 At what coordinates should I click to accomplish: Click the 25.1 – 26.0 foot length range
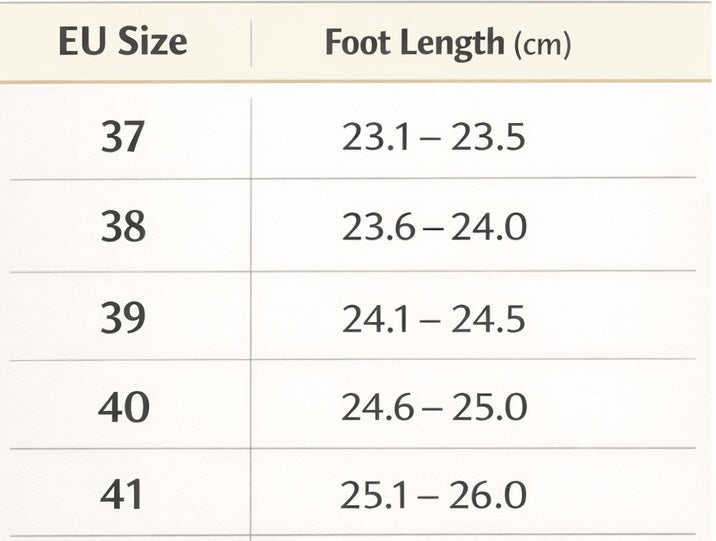(x=433, y=496)
